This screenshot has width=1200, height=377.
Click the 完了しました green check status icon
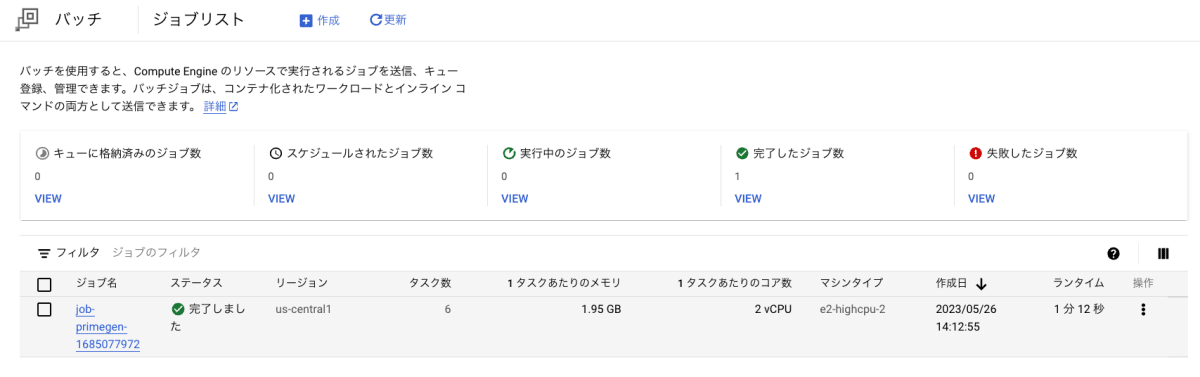(177, 310)
